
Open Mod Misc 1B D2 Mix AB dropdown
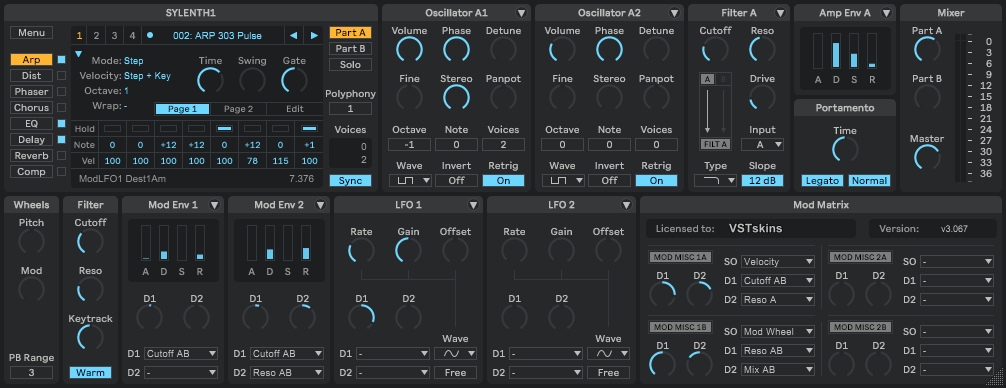(x=778, y=369)
